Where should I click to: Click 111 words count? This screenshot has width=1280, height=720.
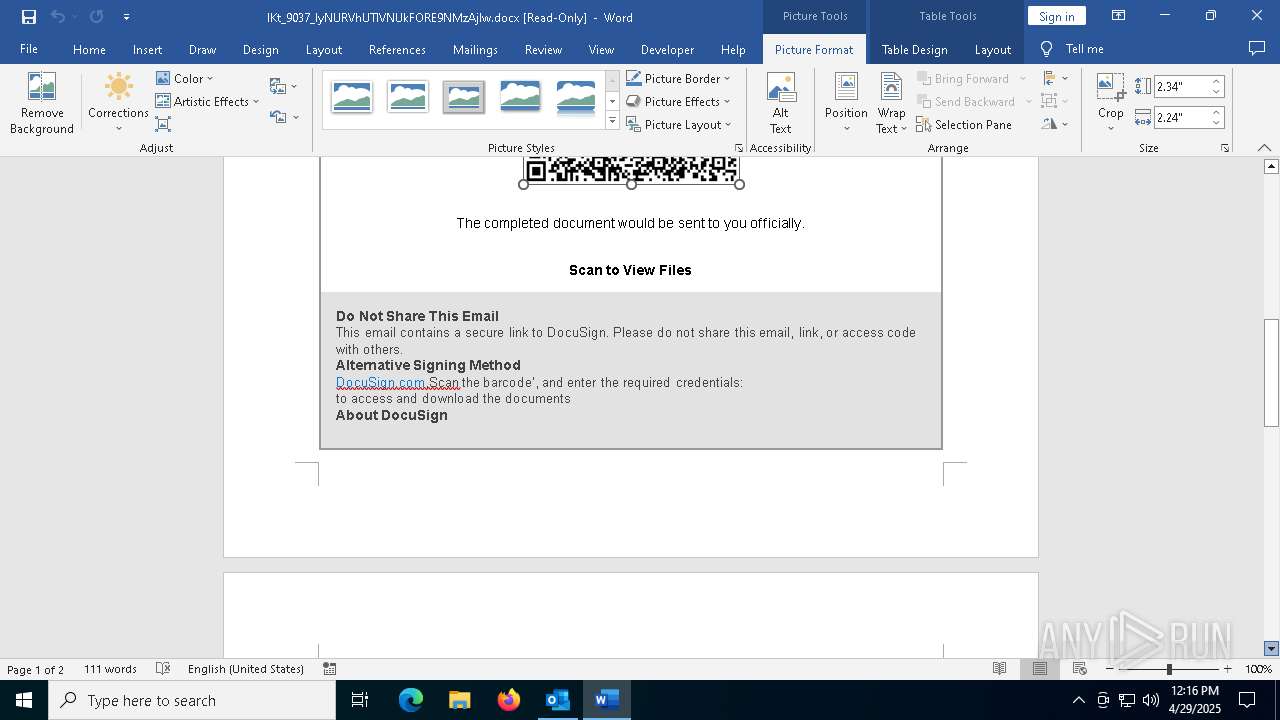click(x=110, y=669)
